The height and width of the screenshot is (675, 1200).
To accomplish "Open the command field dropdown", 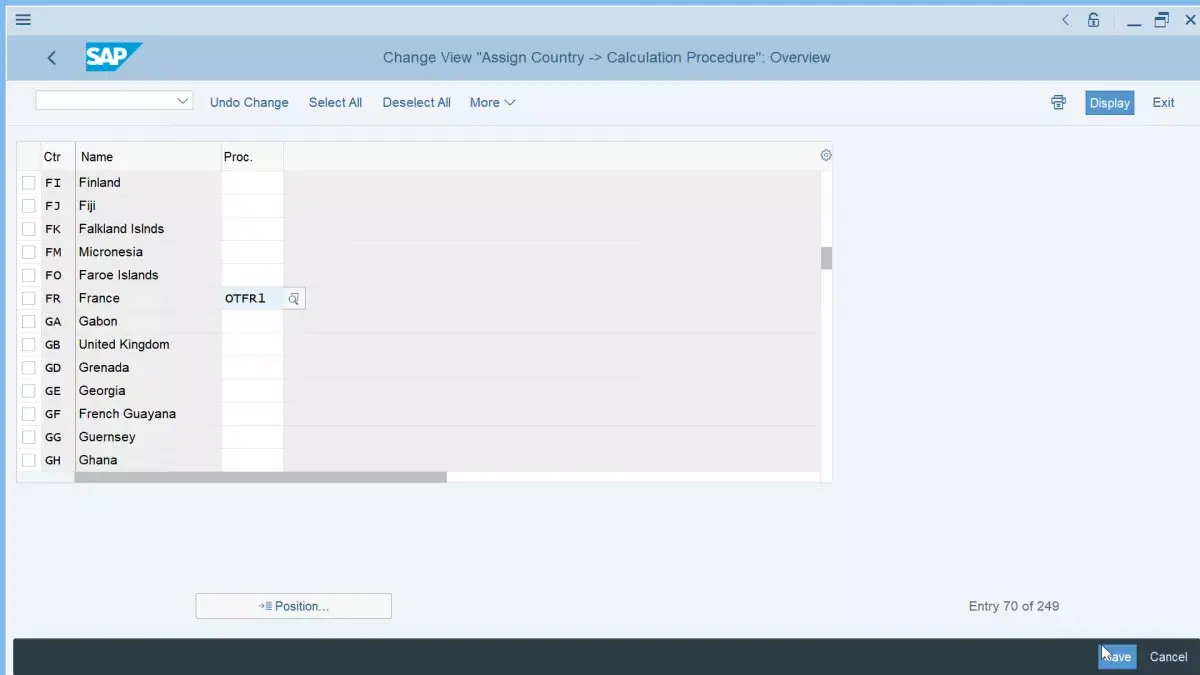I will (x=182, y=101).
